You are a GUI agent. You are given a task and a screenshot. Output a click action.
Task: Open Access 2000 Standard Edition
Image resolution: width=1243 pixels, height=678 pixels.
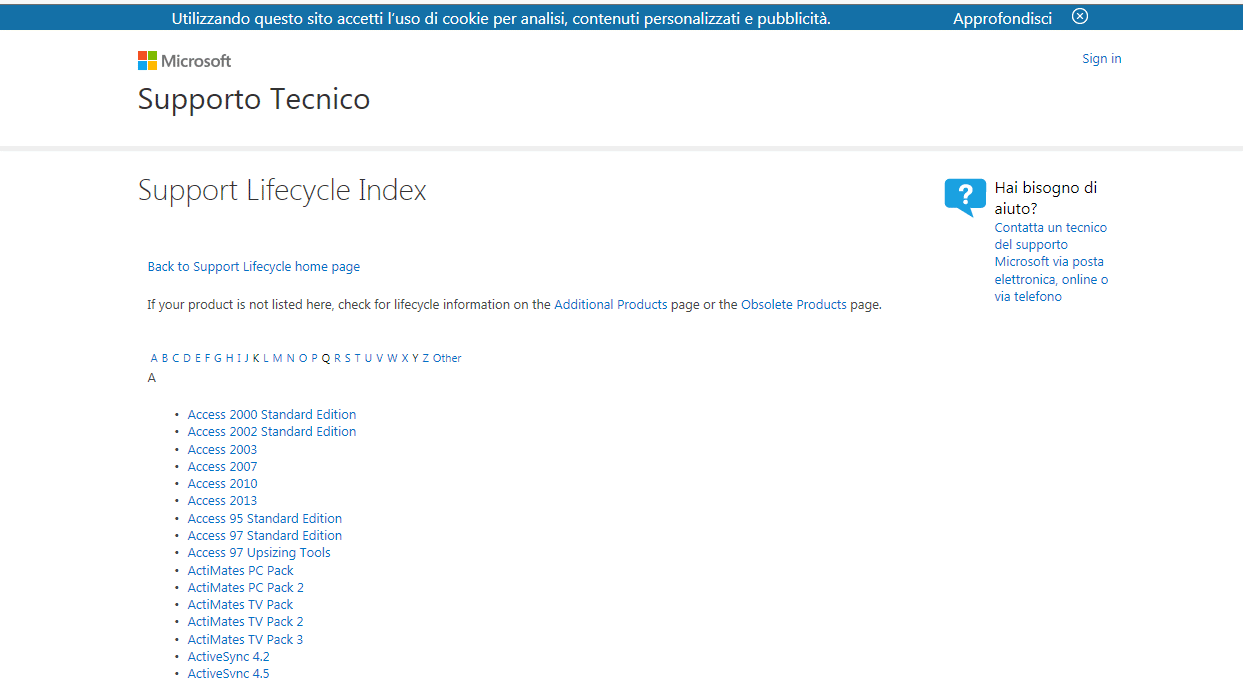272,415
